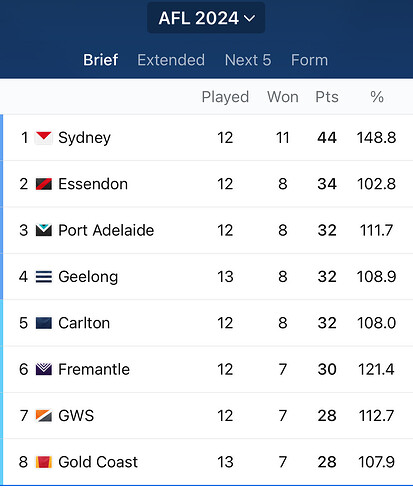The width and height of the screenshot is (413, 500).
Task: Sort by the percentage column header
Action: point(377,97)
